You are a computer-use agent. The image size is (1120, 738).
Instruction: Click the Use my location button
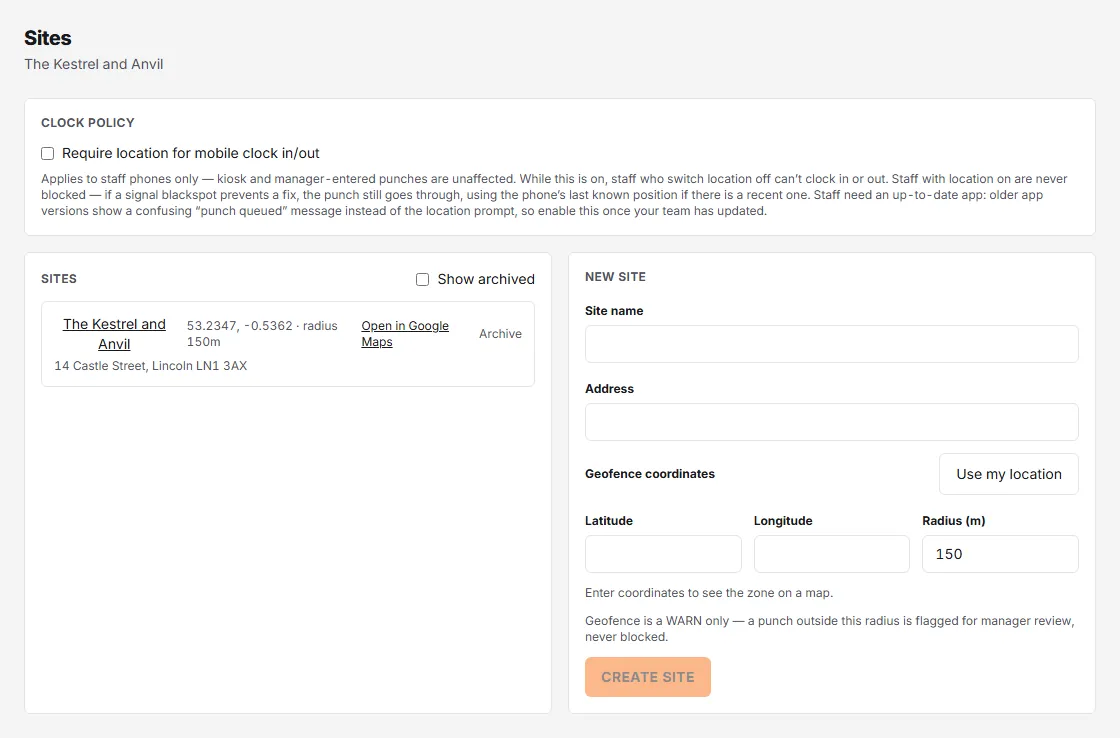pyautogui.click(x=1009, y=474)
